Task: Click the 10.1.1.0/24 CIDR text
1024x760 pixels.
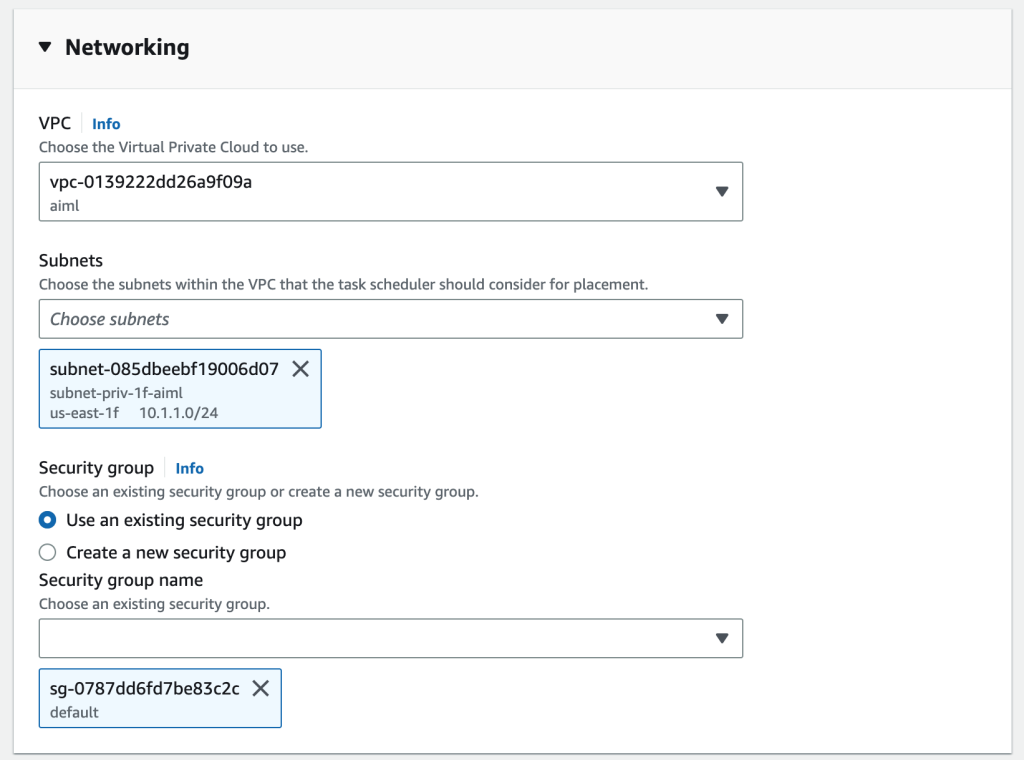Action: click(x=178, y=411)
